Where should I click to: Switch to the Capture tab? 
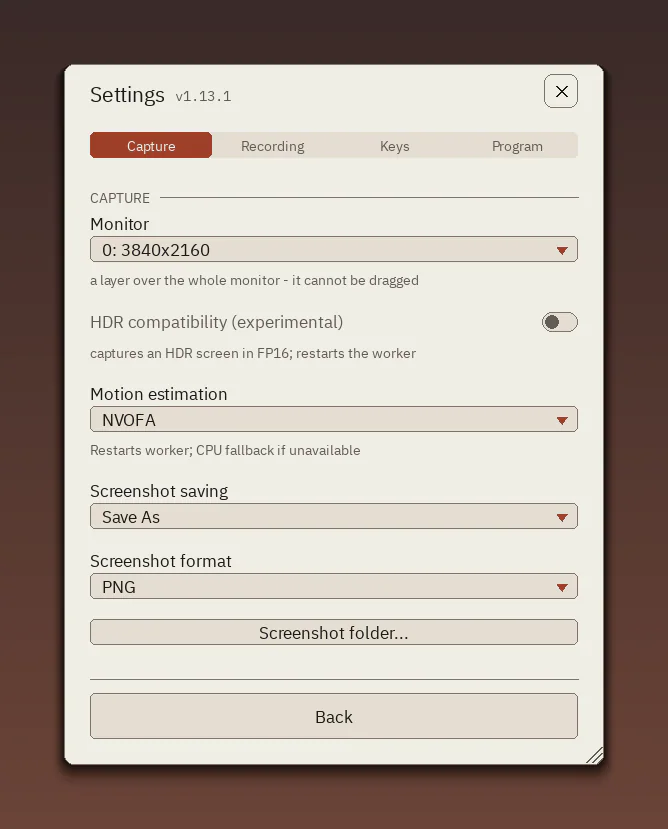pyautogui.click(x=151, y=145)
